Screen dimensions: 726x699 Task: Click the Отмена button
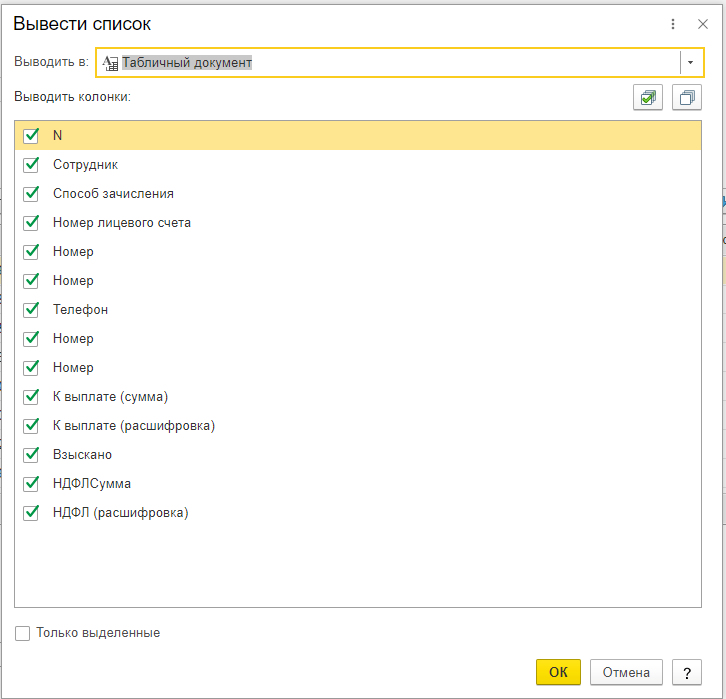click(626, 672)
